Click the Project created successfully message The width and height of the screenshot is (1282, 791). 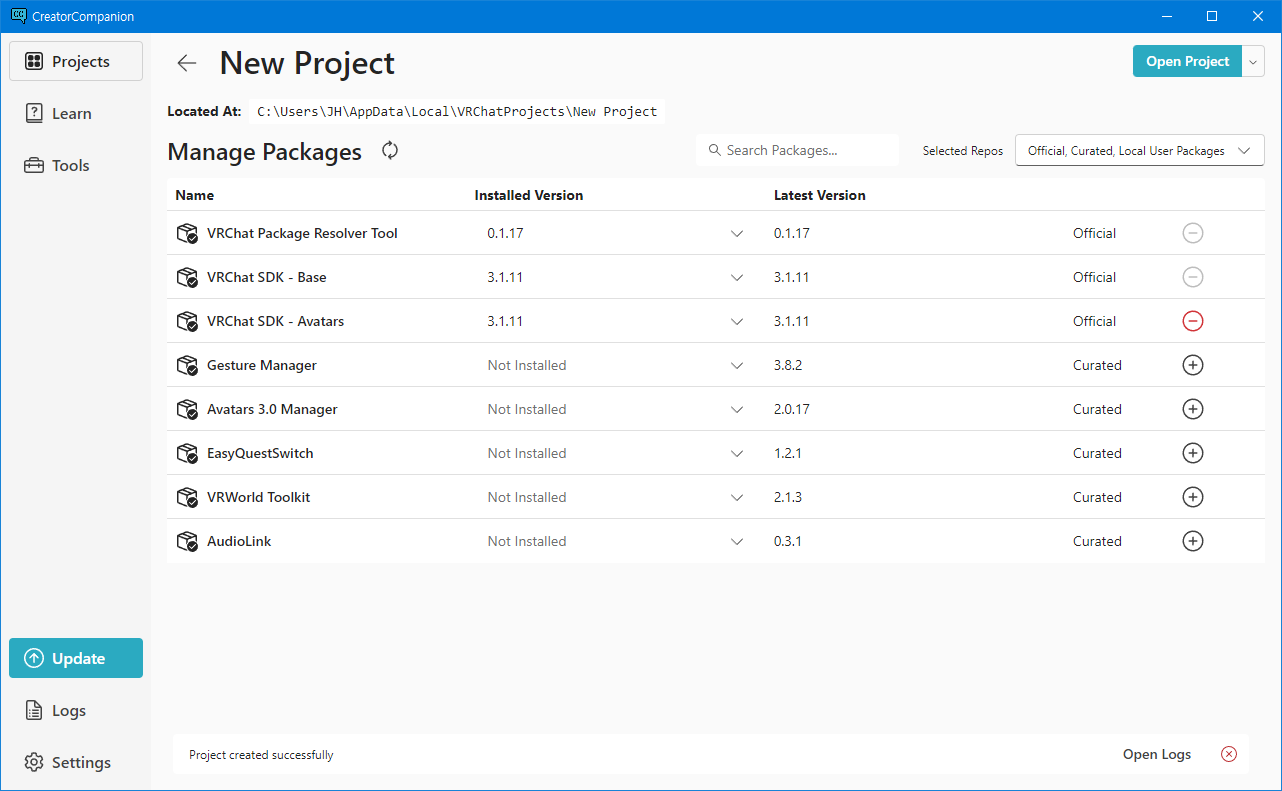coord(261,755)
